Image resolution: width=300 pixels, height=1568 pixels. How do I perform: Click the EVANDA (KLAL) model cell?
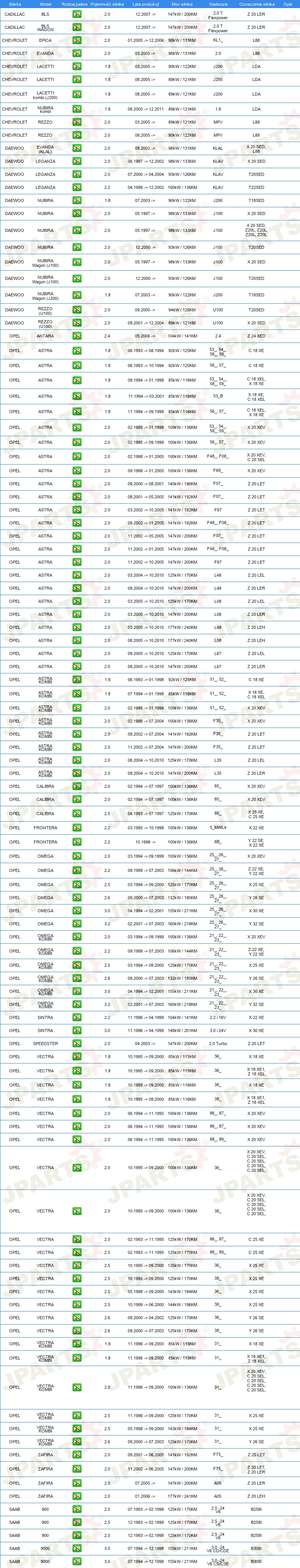[45, 149]
